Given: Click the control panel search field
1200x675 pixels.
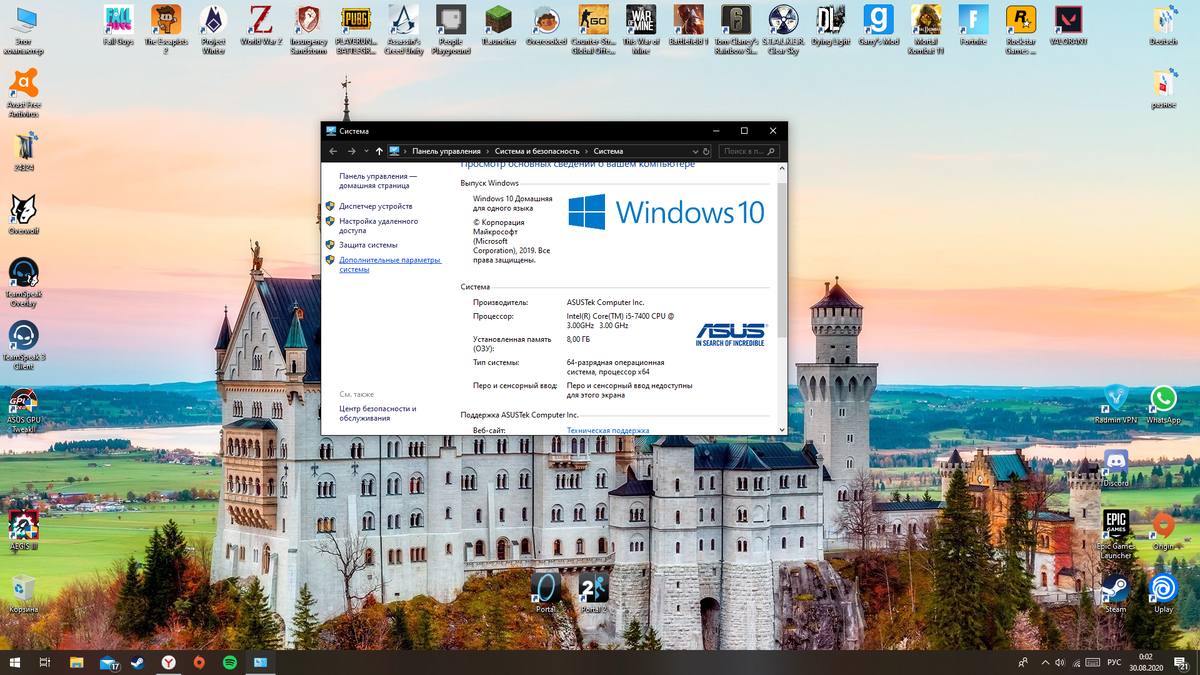Looking at the screenshot, I should [747, 151].
